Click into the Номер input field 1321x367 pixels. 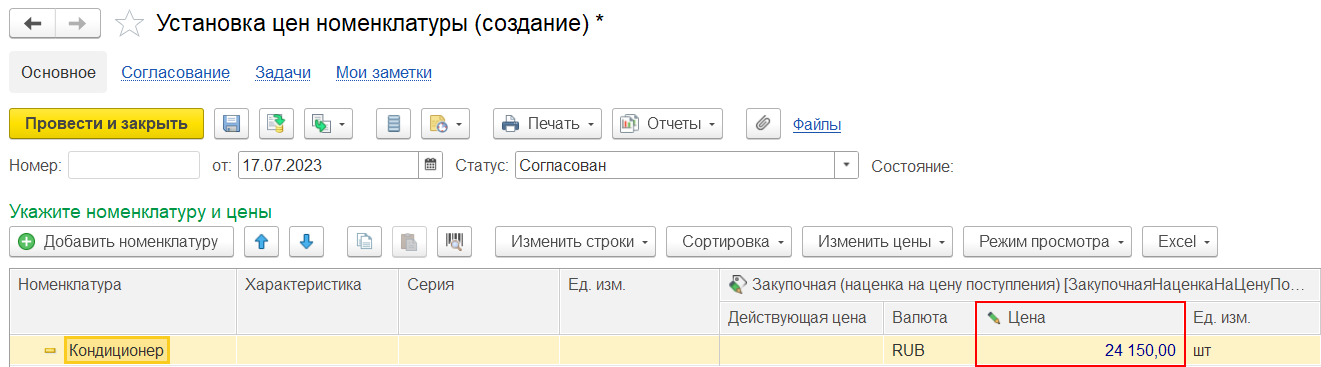(x=134, y=165)
